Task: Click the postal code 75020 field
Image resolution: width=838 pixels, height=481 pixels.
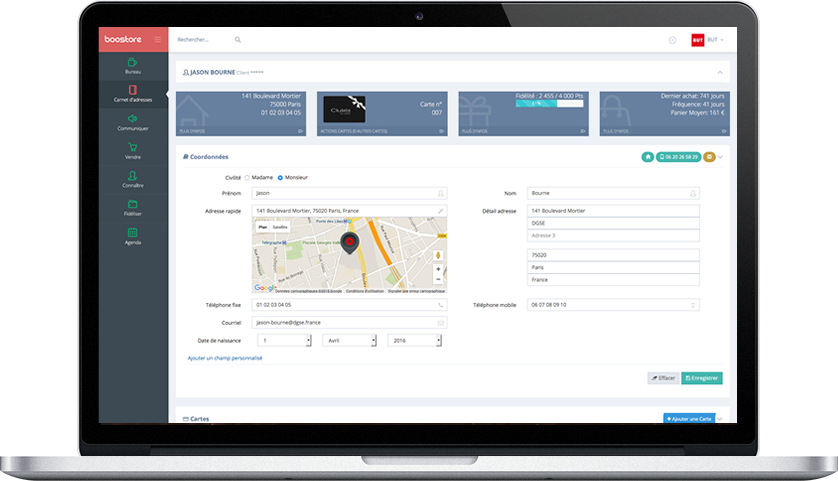Action: (x=614, y=255)
